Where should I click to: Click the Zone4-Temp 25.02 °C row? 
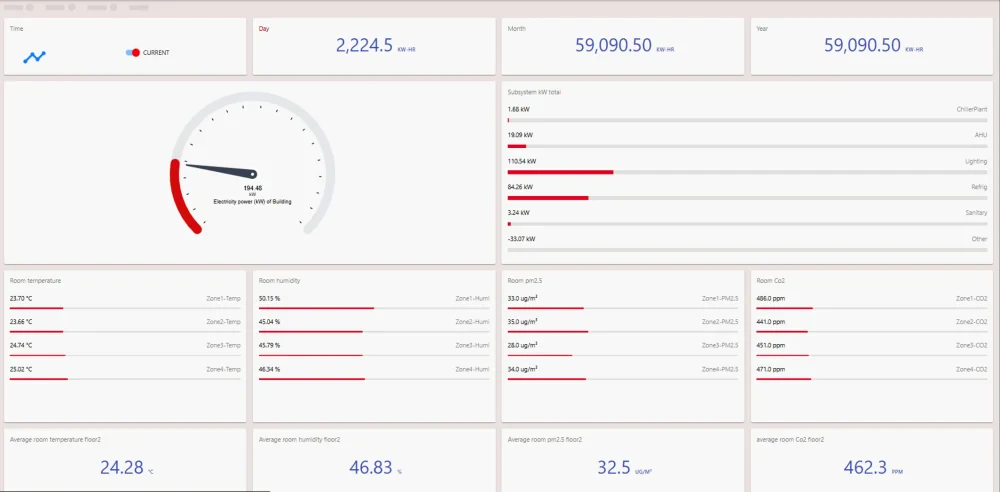(x=125, y=373)
